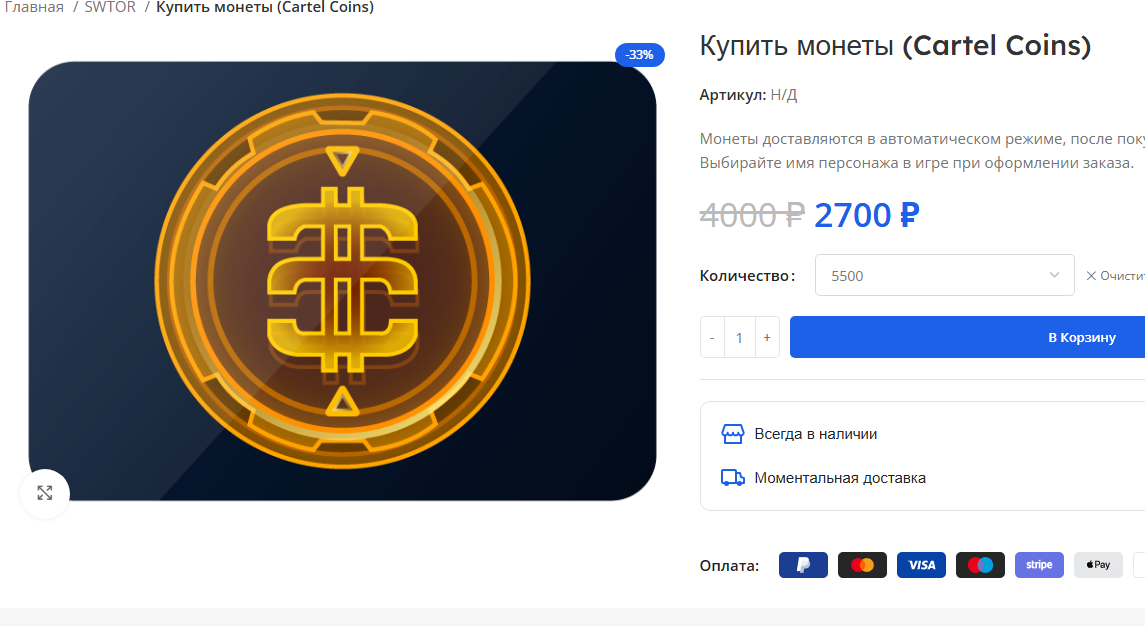
Task: Click the Apple Pay icon
Action: click(x=1098, y=565)
